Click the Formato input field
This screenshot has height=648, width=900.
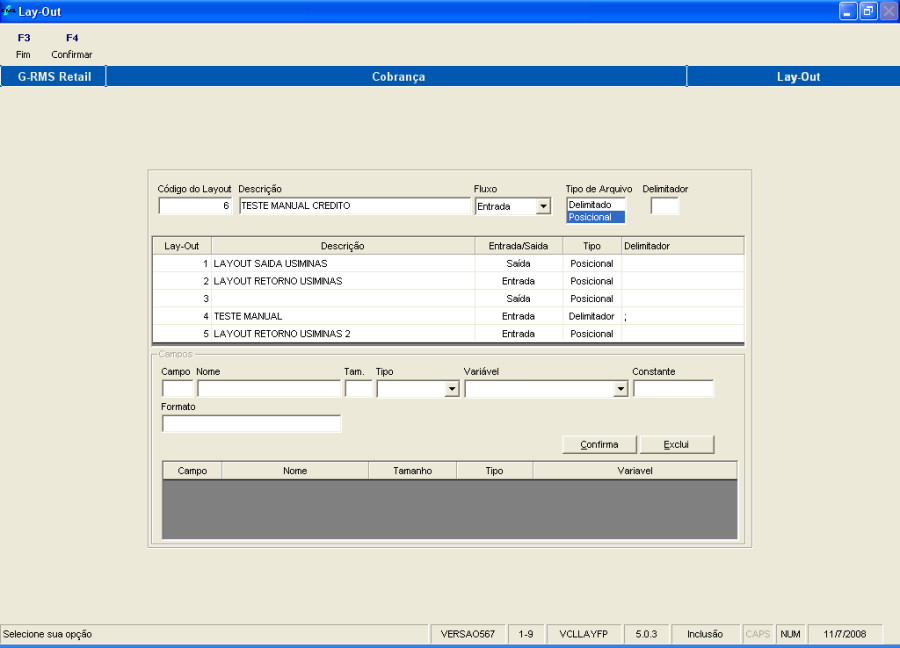click(251, 424)
